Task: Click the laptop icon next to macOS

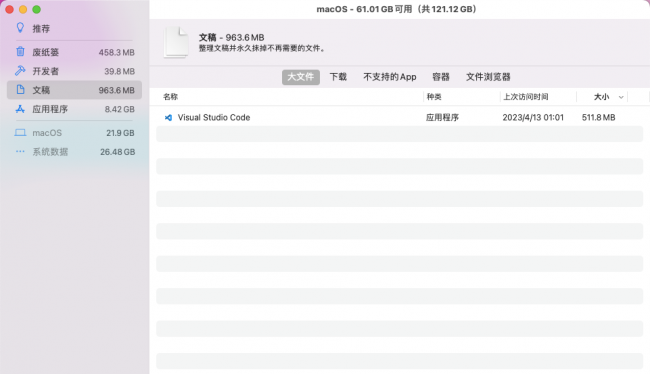Action: pos(20,132)
